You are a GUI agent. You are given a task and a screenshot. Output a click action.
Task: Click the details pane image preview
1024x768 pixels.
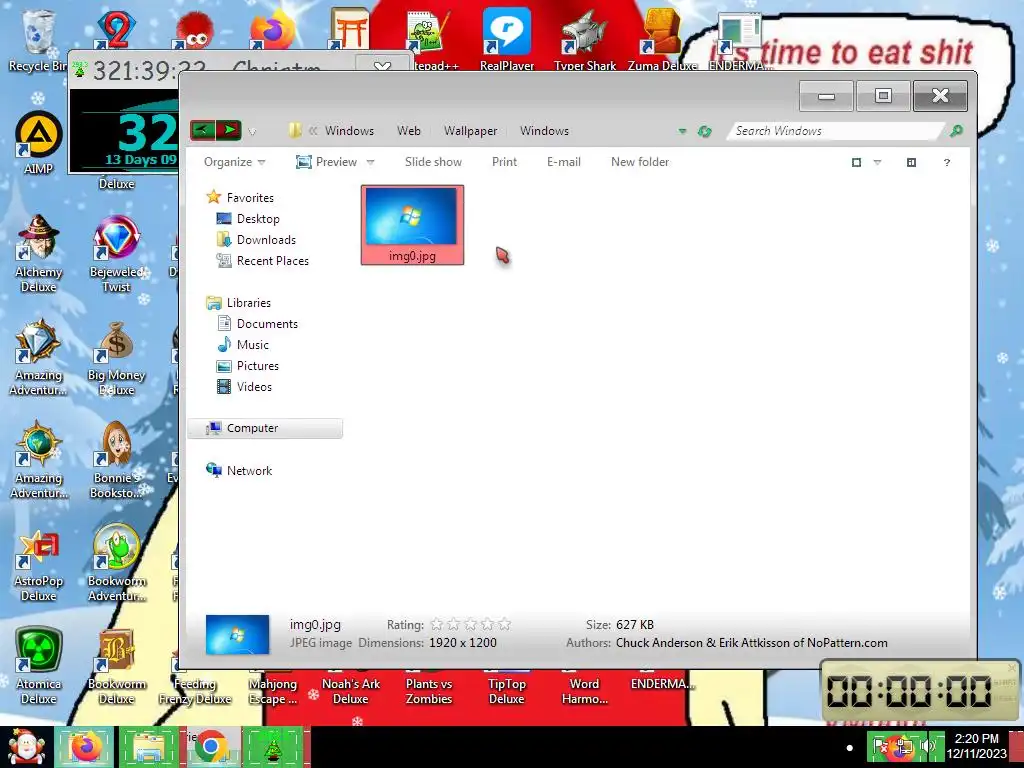pyautogui.click(x=237, y=634)
